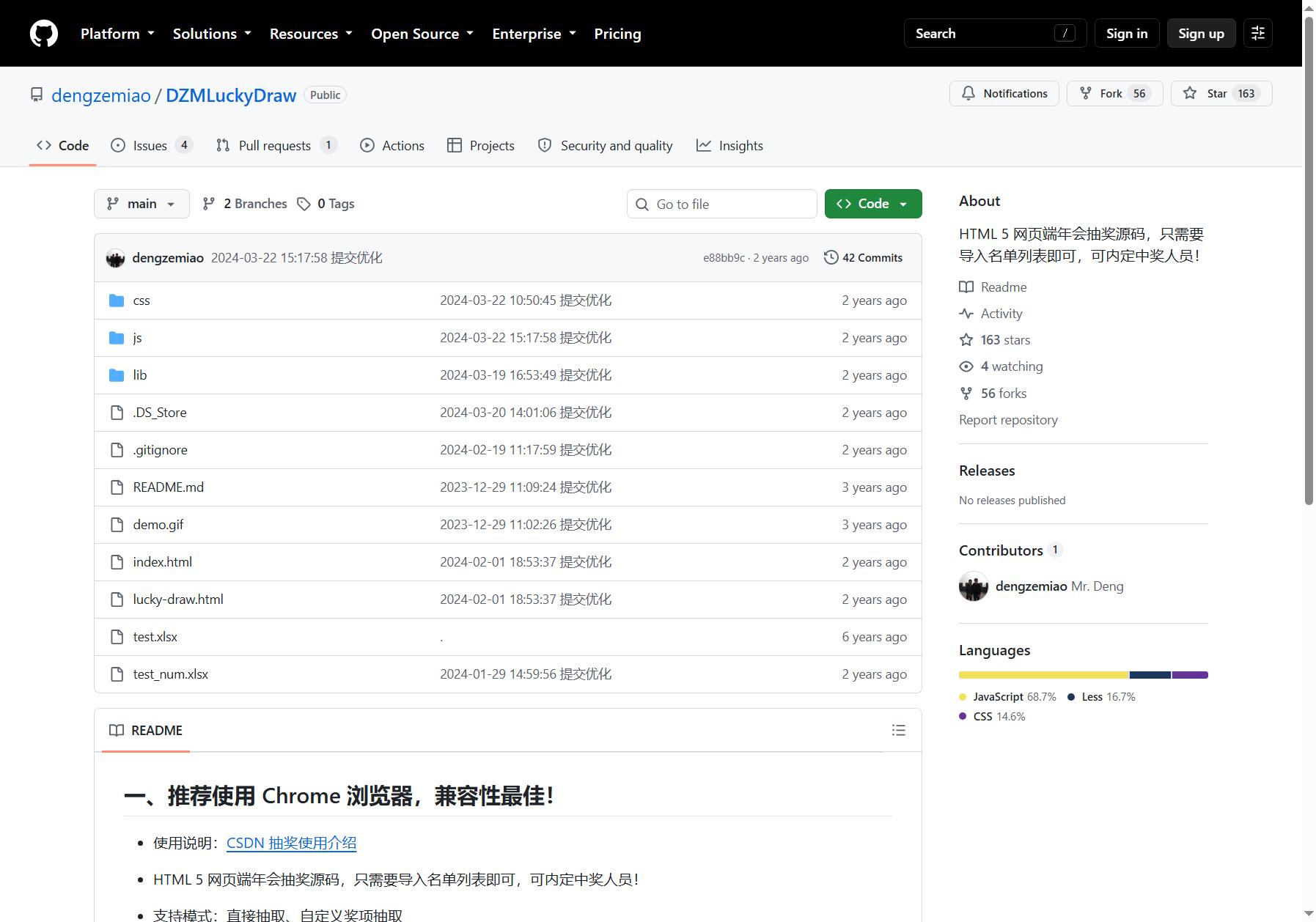Image resolution: width=1316 pixels, height=922 pixels.
Task: Open the Insights tab
Action: [x=730, y=145]
